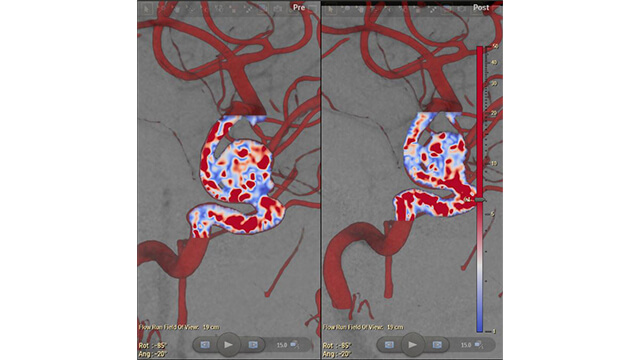Select the hand pan tool in Pre toolbar
This screenshot has width=640, height=360.
coord(177,9)
